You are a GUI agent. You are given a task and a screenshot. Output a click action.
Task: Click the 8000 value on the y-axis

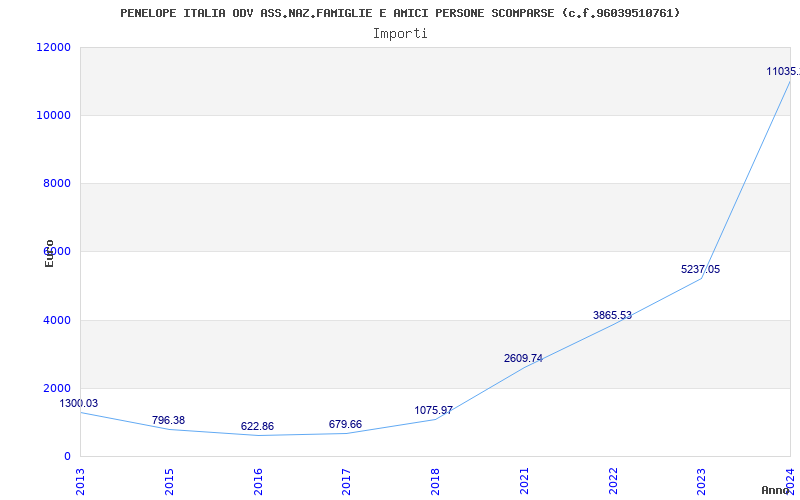(54, 184)
